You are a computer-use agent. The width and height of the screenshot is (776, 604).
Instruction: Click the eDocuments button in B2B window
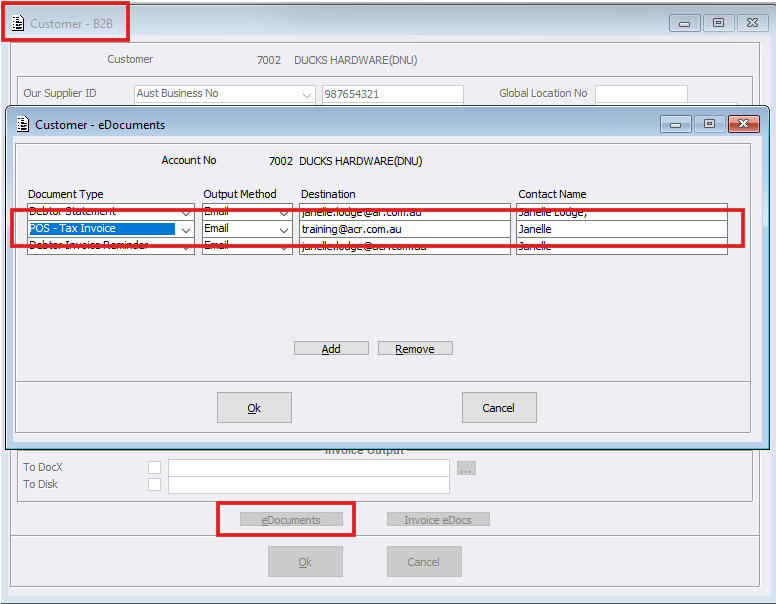pyautogui.click(x=291, y=519)
